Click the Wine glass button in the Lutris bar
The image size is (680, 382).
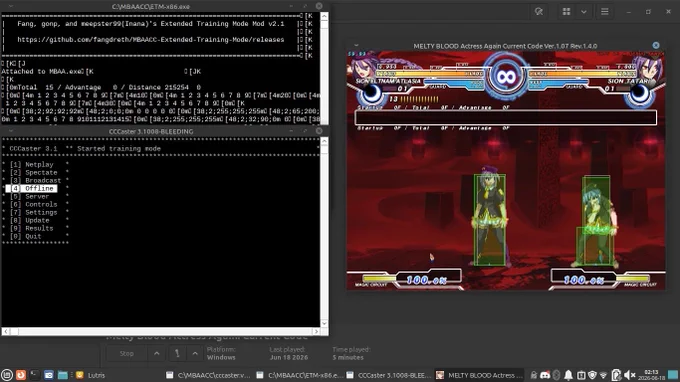click(177, 353)
